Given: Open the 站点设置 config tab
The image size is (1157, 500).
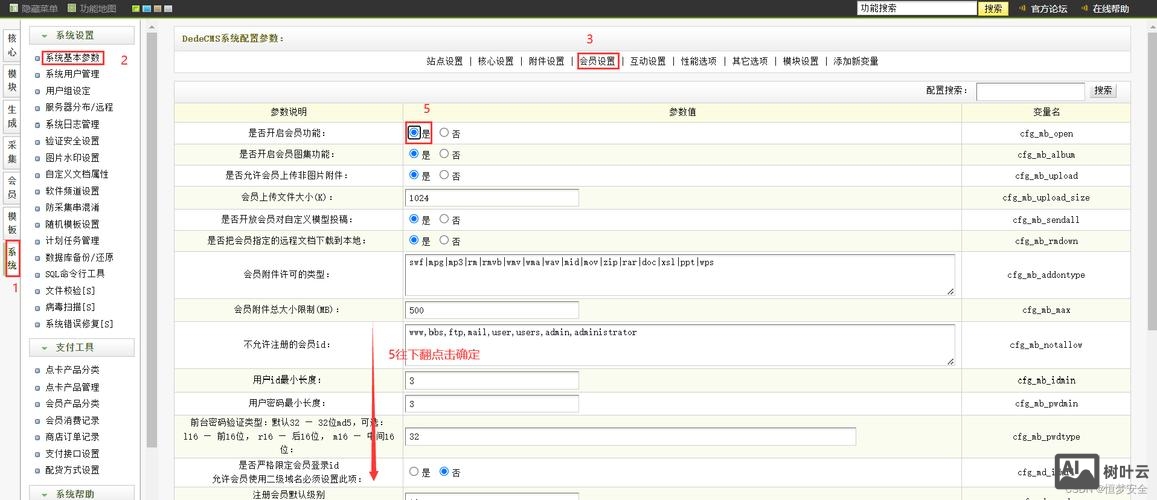Looking at the screenshot, I should pos(444,61).
